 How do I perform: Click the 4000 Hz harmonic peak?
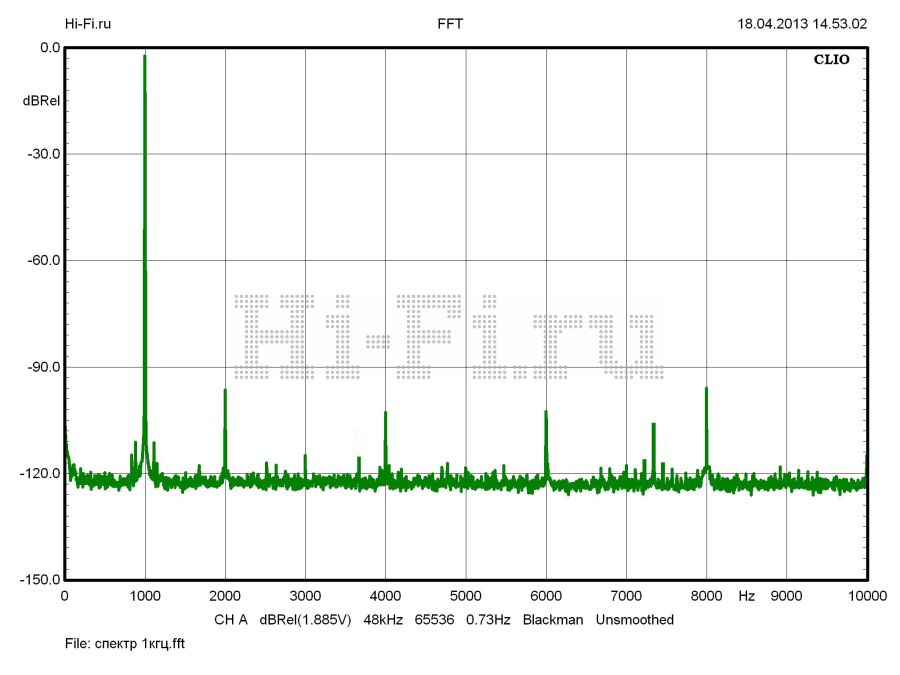click(385, 413)
